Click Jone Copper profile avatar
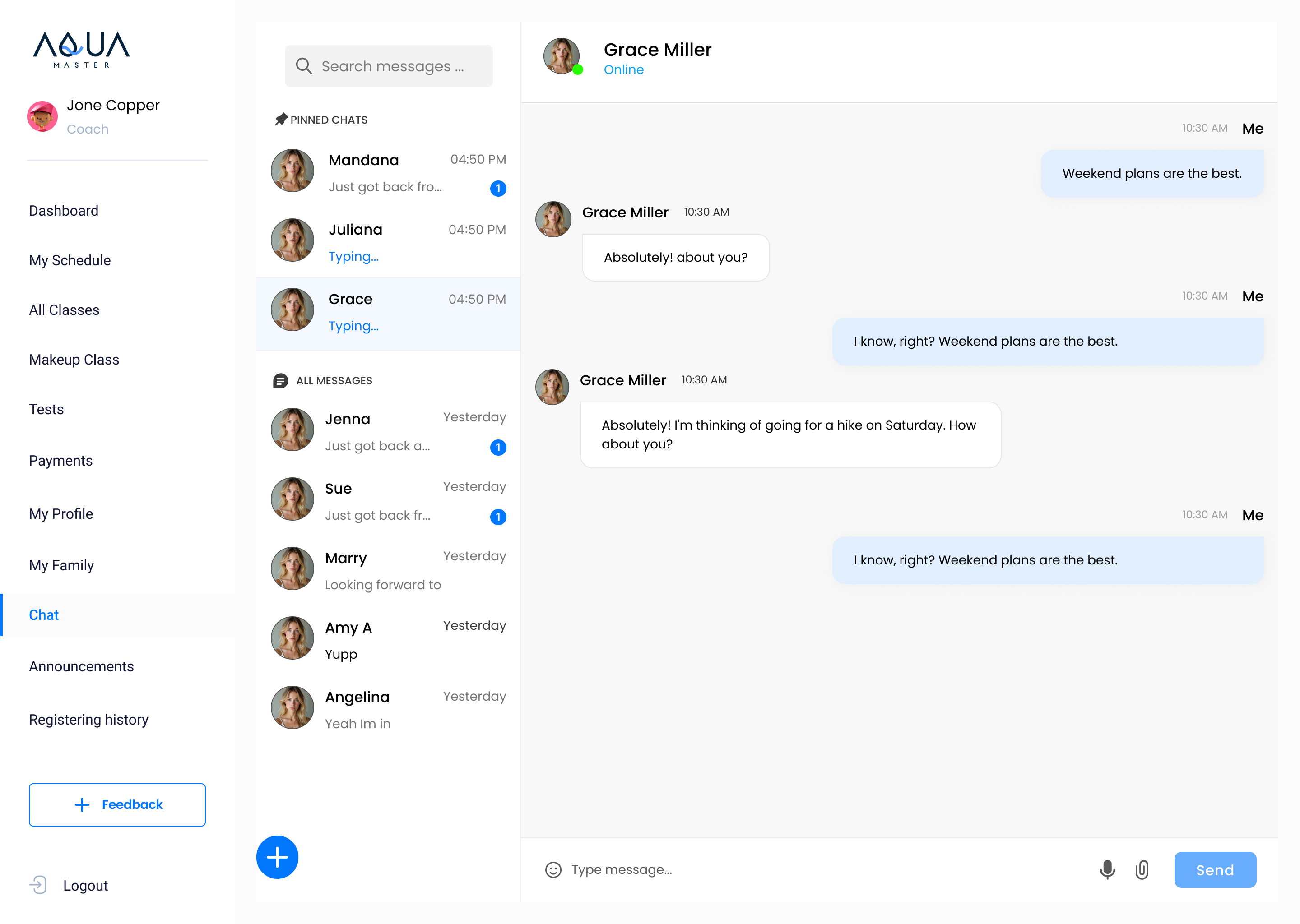This screenshot has height=924, width=1300. point(43,117)
